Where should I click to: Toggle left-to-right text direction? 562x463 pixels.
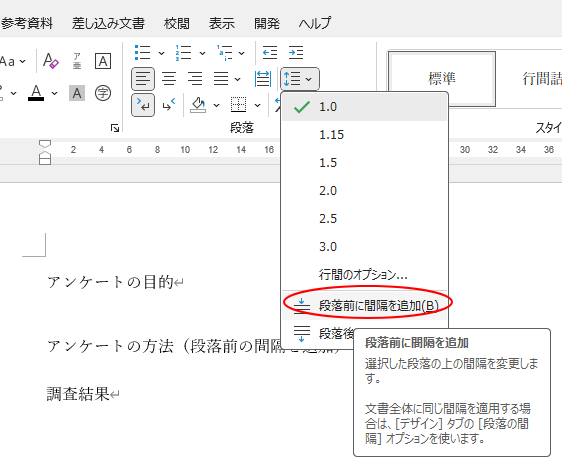(x=143, y=105)
